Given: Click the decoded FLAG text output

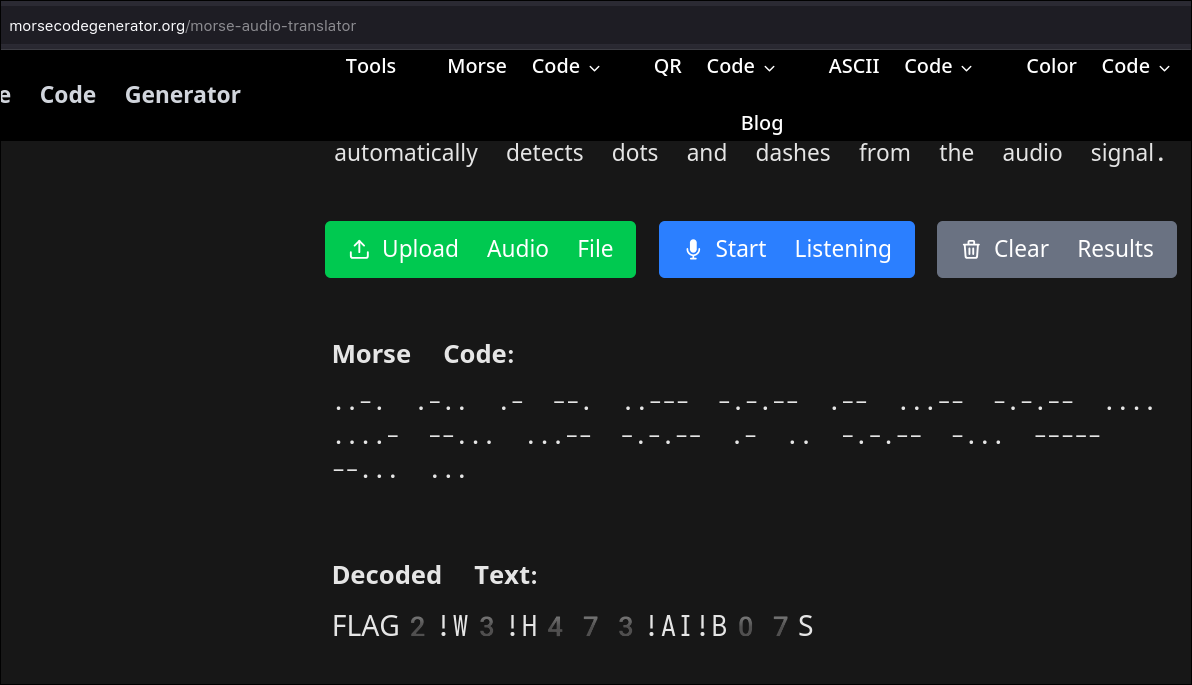Looking at the screenshot, I should [x=572, y=627].
